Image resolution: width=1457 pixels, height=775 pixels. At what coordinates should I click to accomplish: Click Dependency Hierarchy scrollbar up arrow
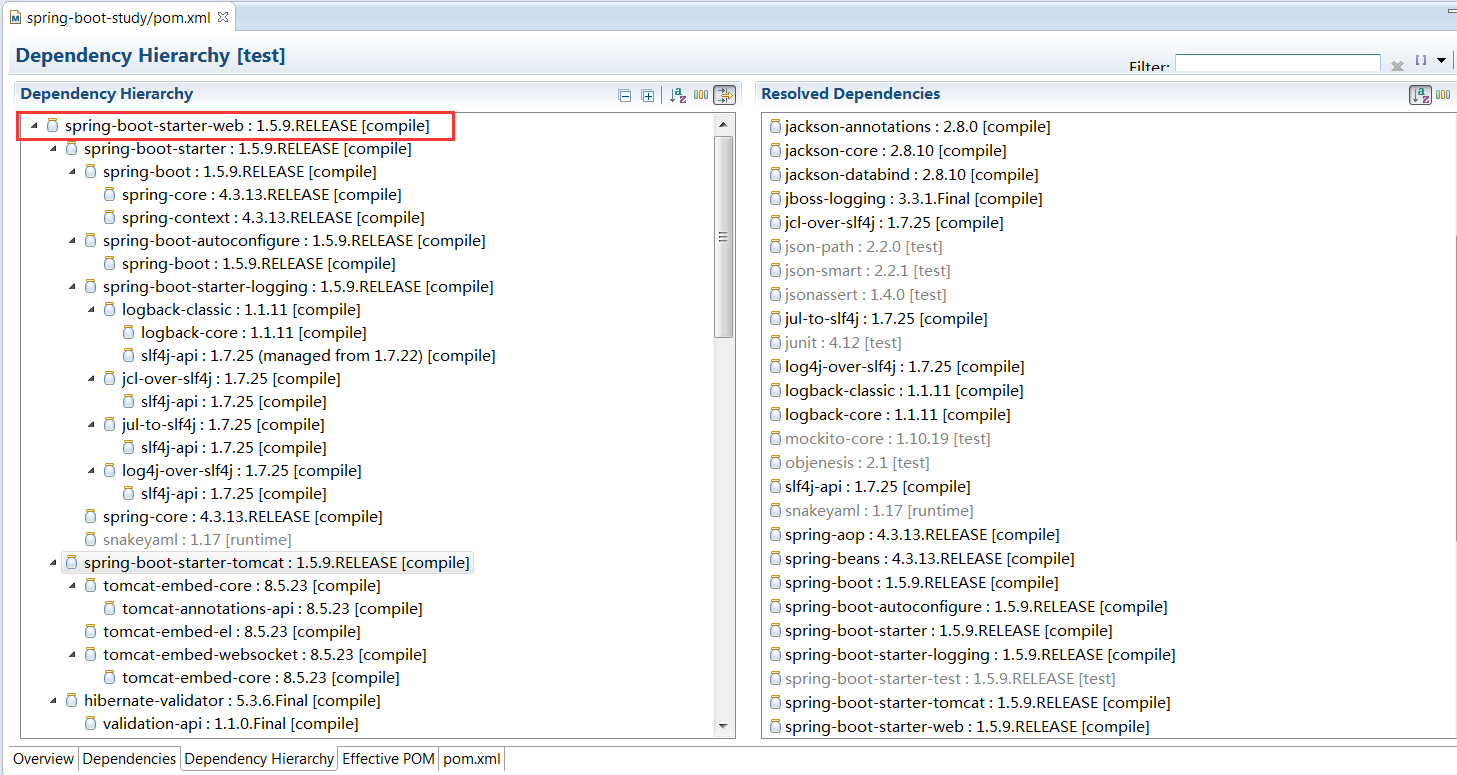pos(725,124)
